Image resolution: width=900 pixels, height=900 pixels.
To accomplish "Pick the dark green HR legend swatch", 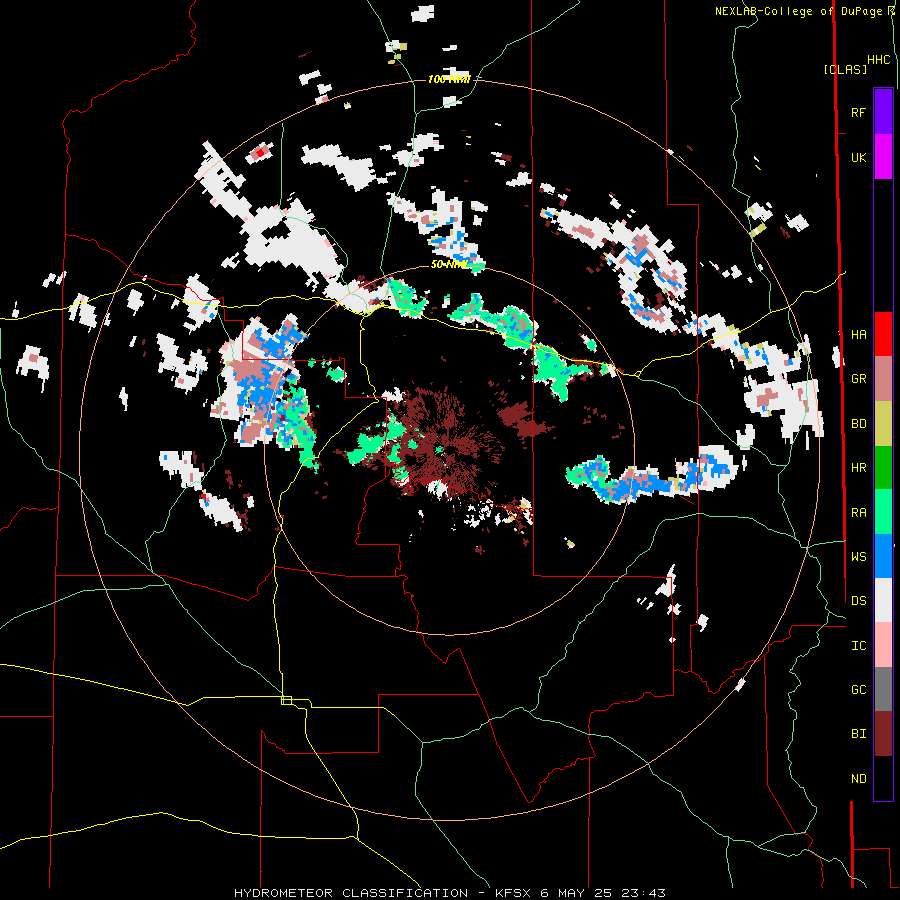I will point(883,468).
